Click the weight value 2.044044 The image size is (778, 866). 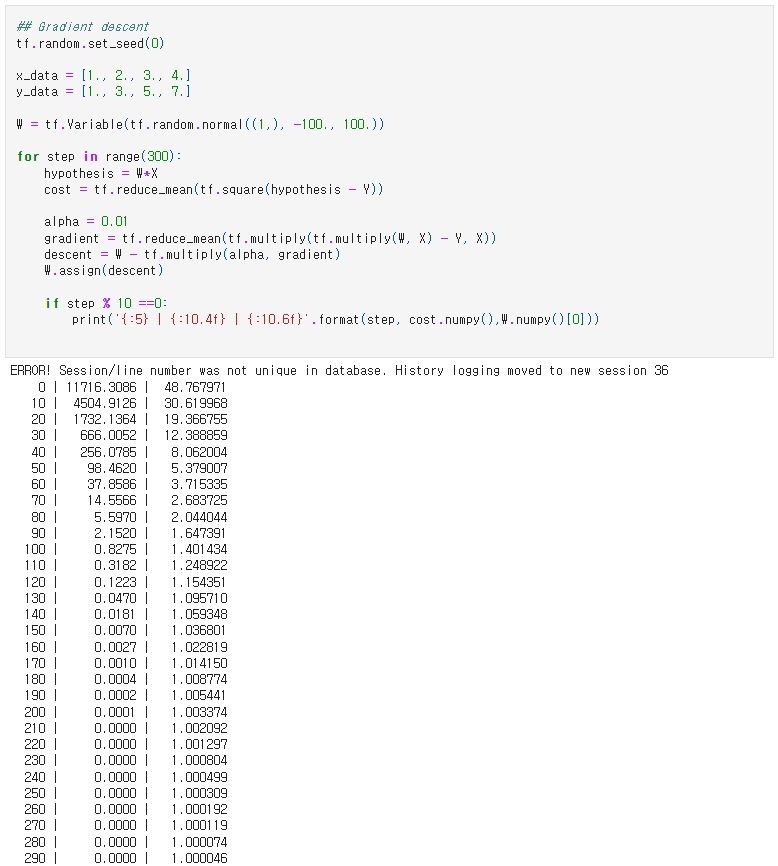click(199, 517)
